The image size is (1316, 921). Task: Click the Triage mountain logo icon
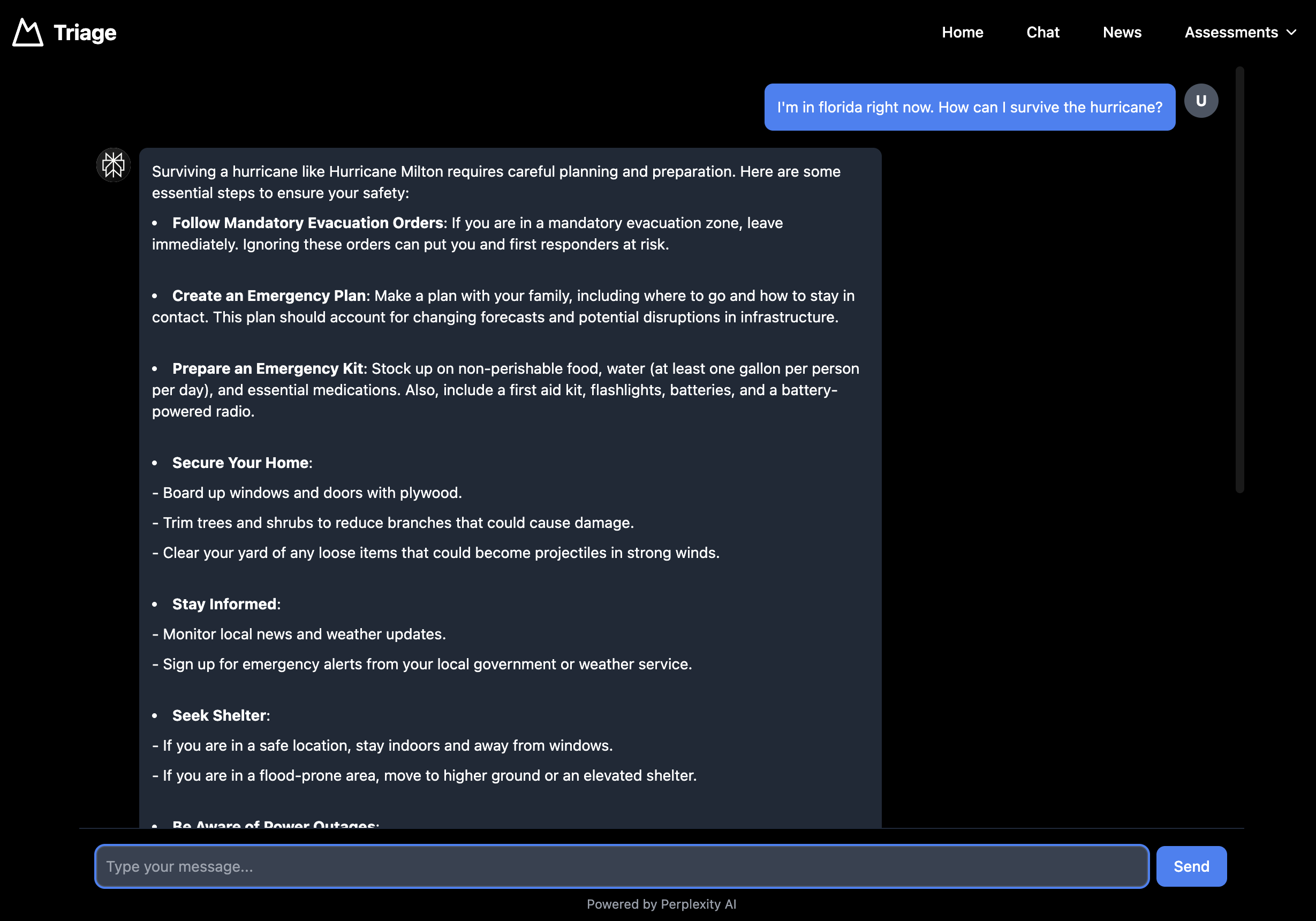(x=27, y=33)
